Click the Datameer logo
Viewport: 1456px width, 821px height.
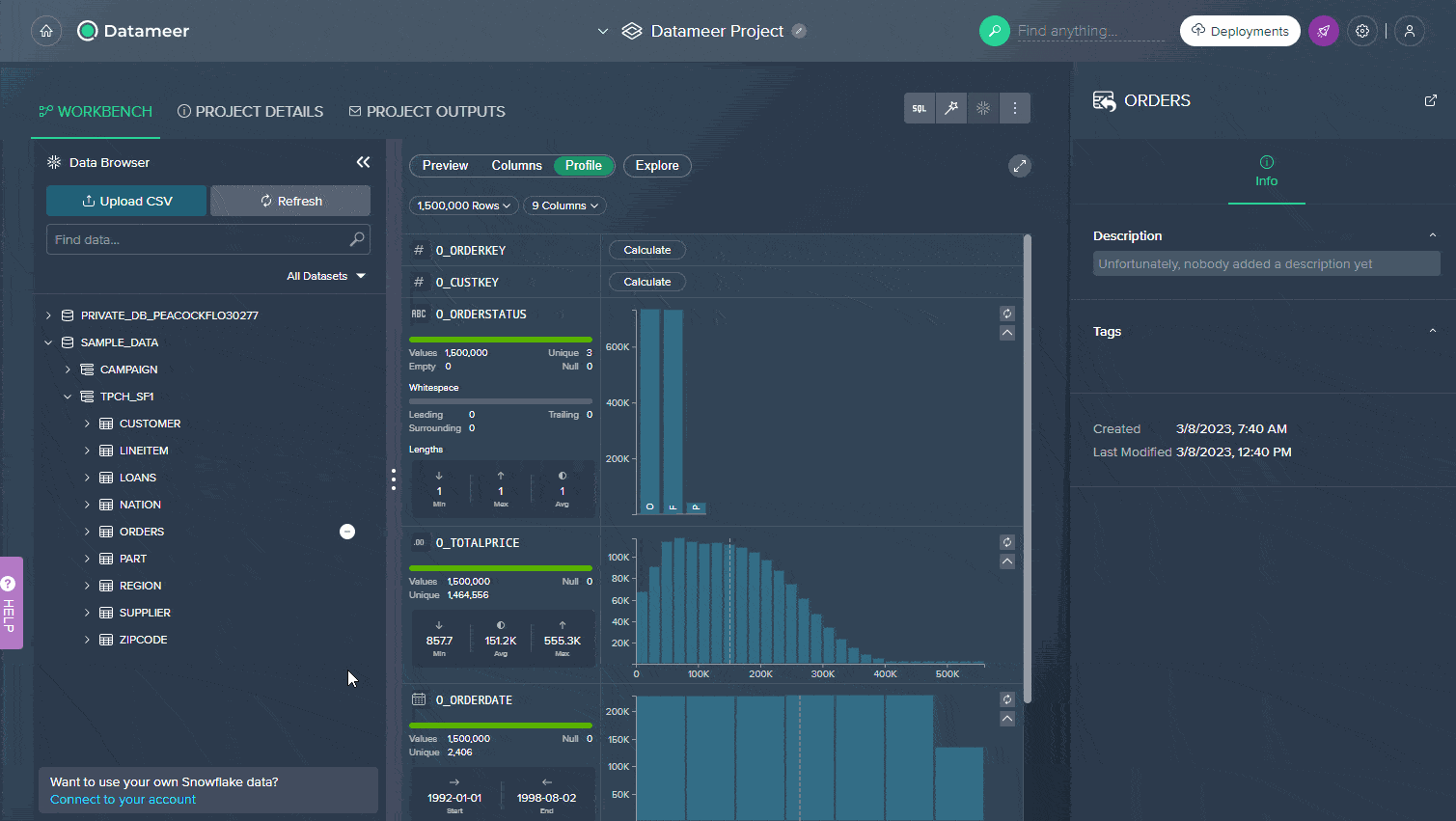(x=133, y=31)
